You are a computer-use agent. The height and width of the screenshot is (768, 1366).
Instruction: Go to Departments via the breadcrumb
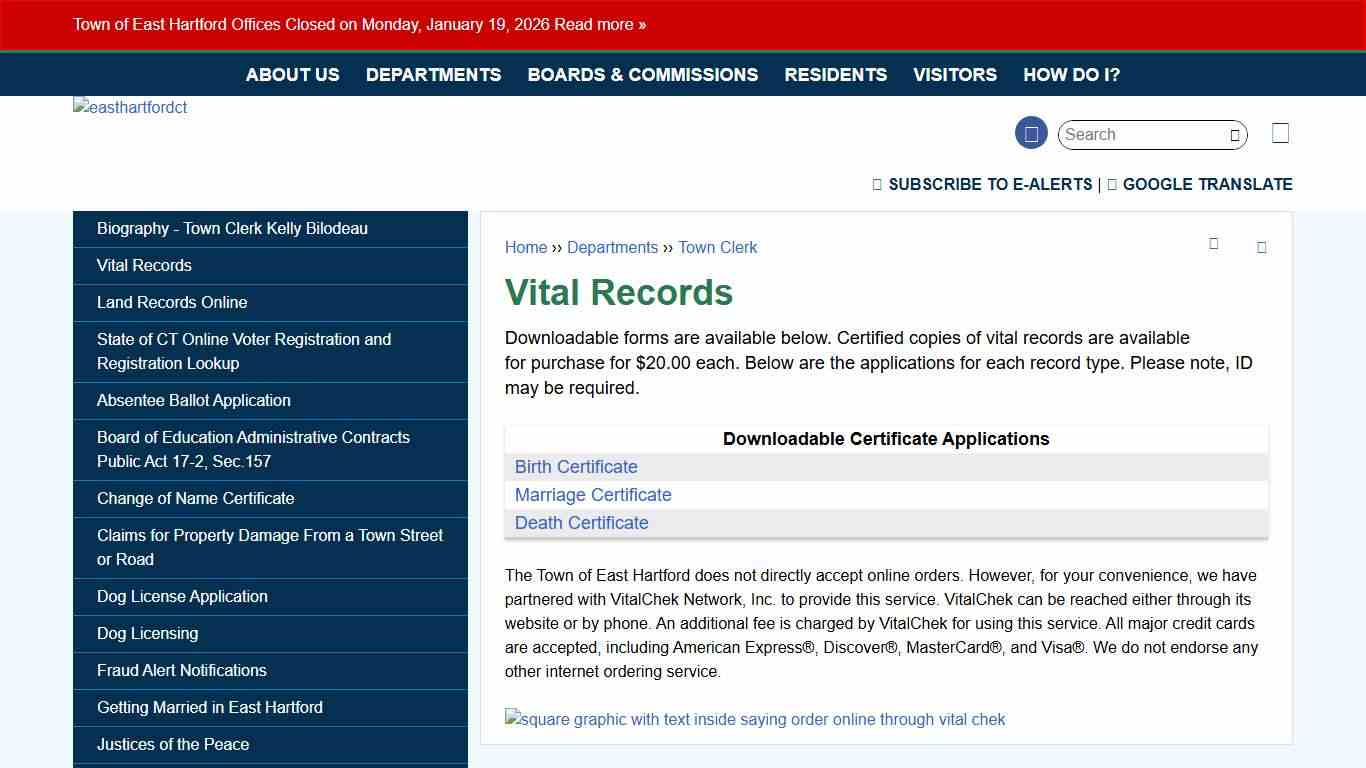pos(612,247)
